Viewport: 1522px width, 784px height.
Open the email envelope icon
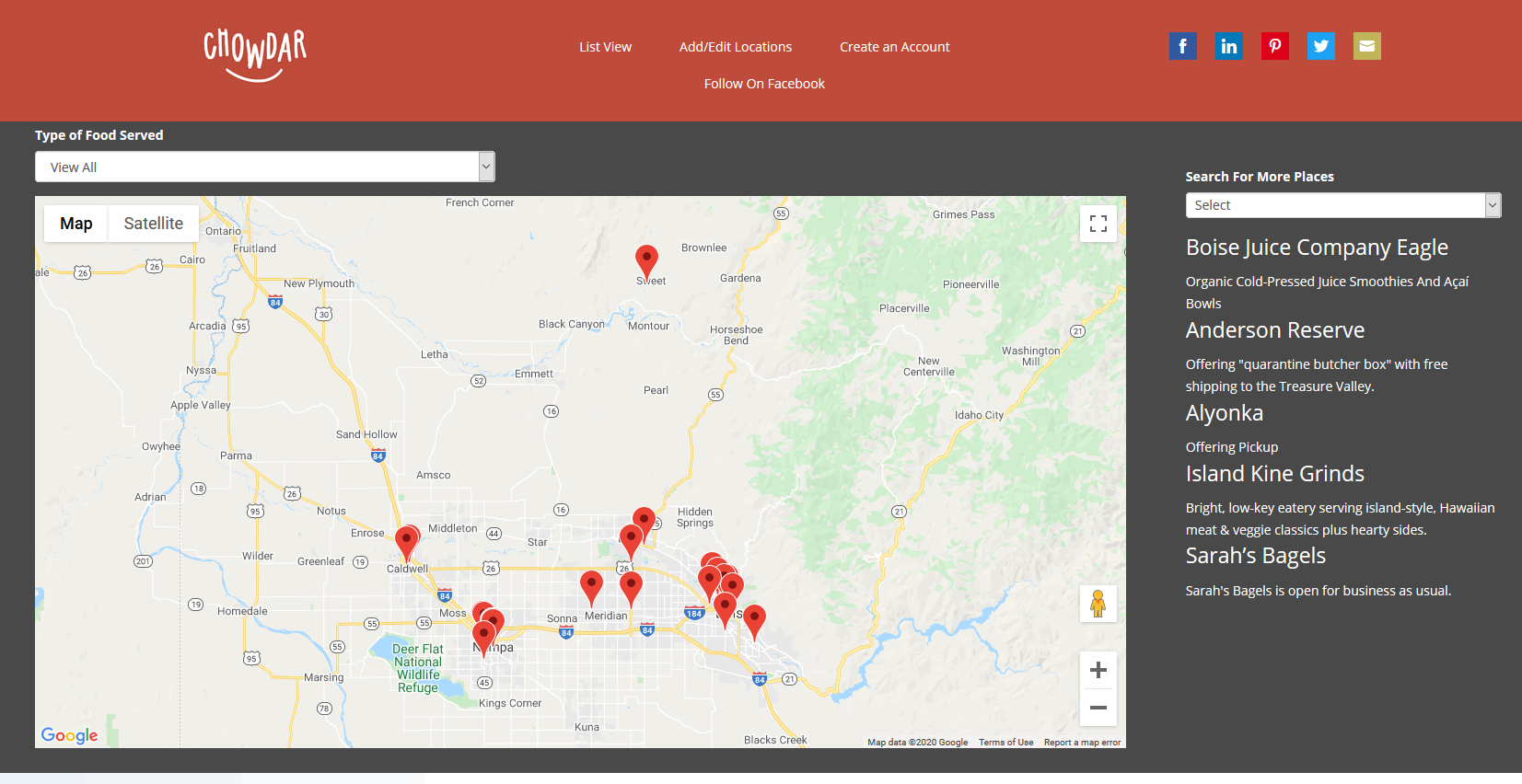pyautogui.click(x=1366, y=46)
